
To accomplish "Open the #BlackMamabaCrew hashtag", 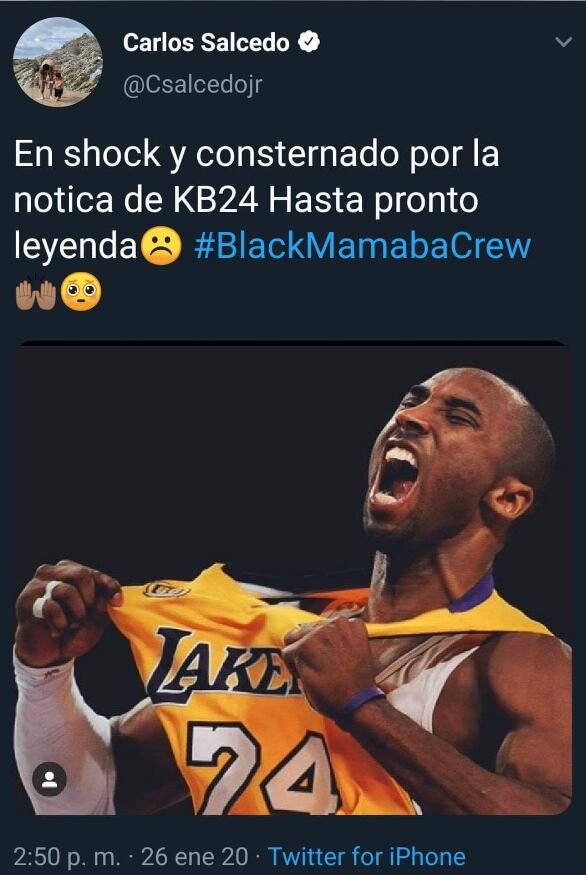I will [363, 246].
